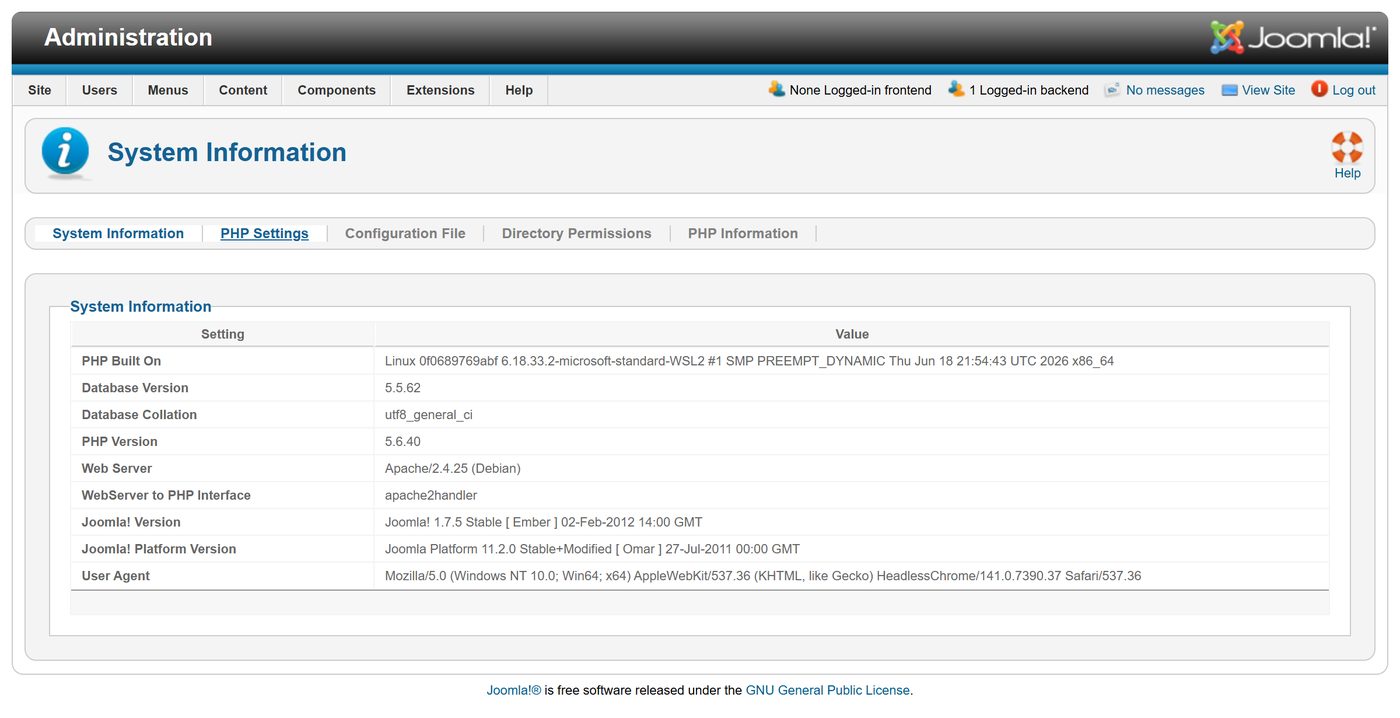This screenshot has height=718, width=1400.
Task: Click the Value column header
Action: pos(852,334)
